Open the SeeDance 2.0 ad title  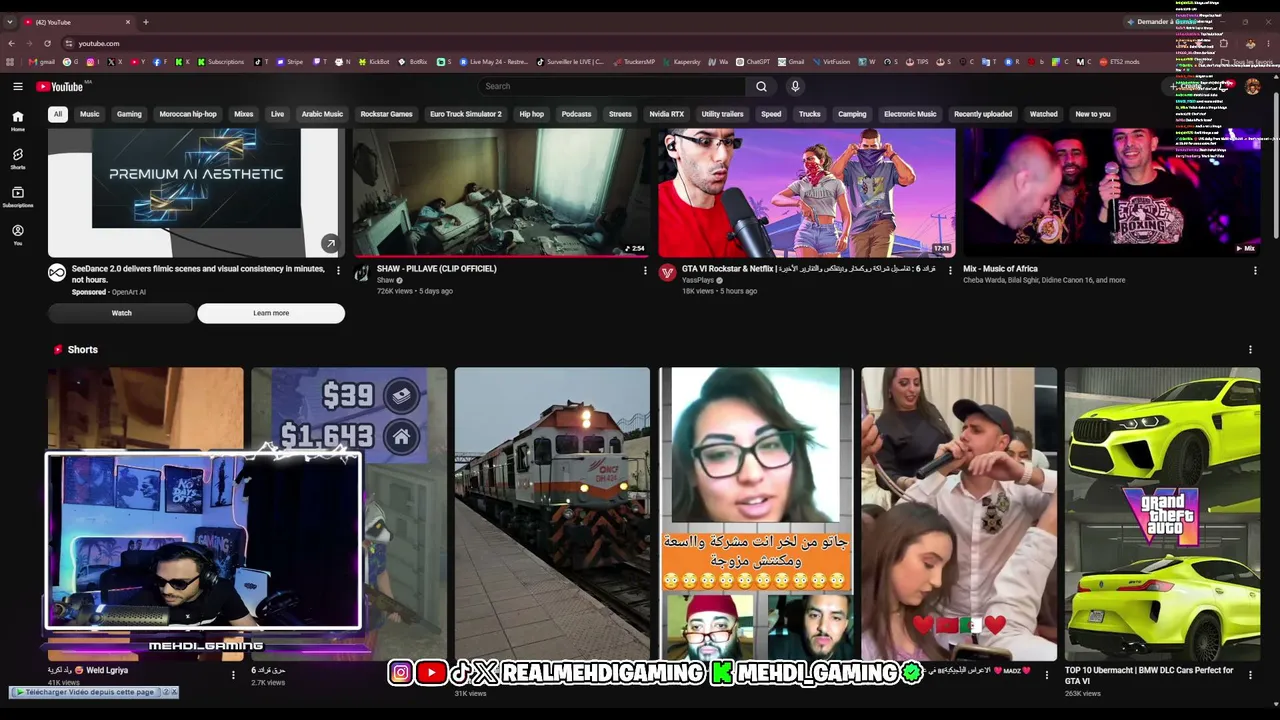click(x=198, y=274)
